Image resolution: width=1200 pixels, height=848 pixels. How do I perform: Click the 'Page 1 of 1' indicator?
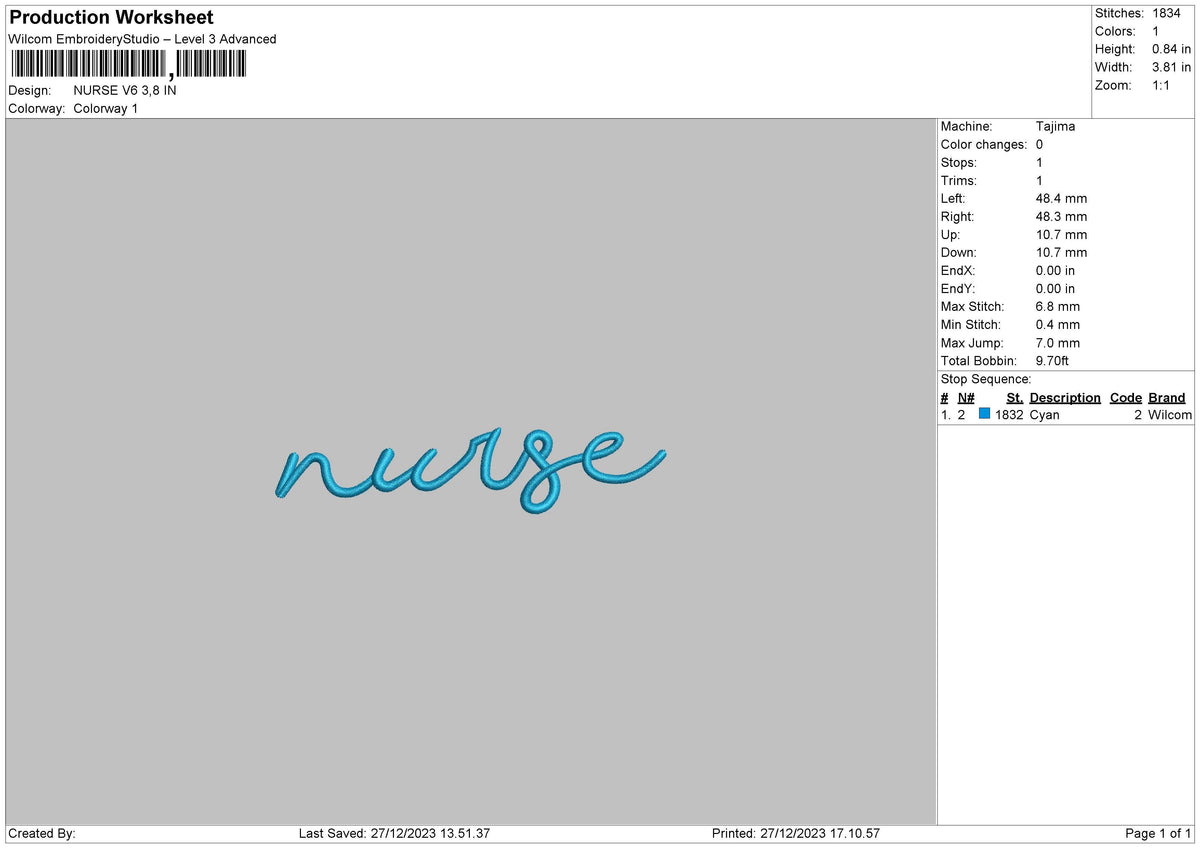coord(1158,833)
